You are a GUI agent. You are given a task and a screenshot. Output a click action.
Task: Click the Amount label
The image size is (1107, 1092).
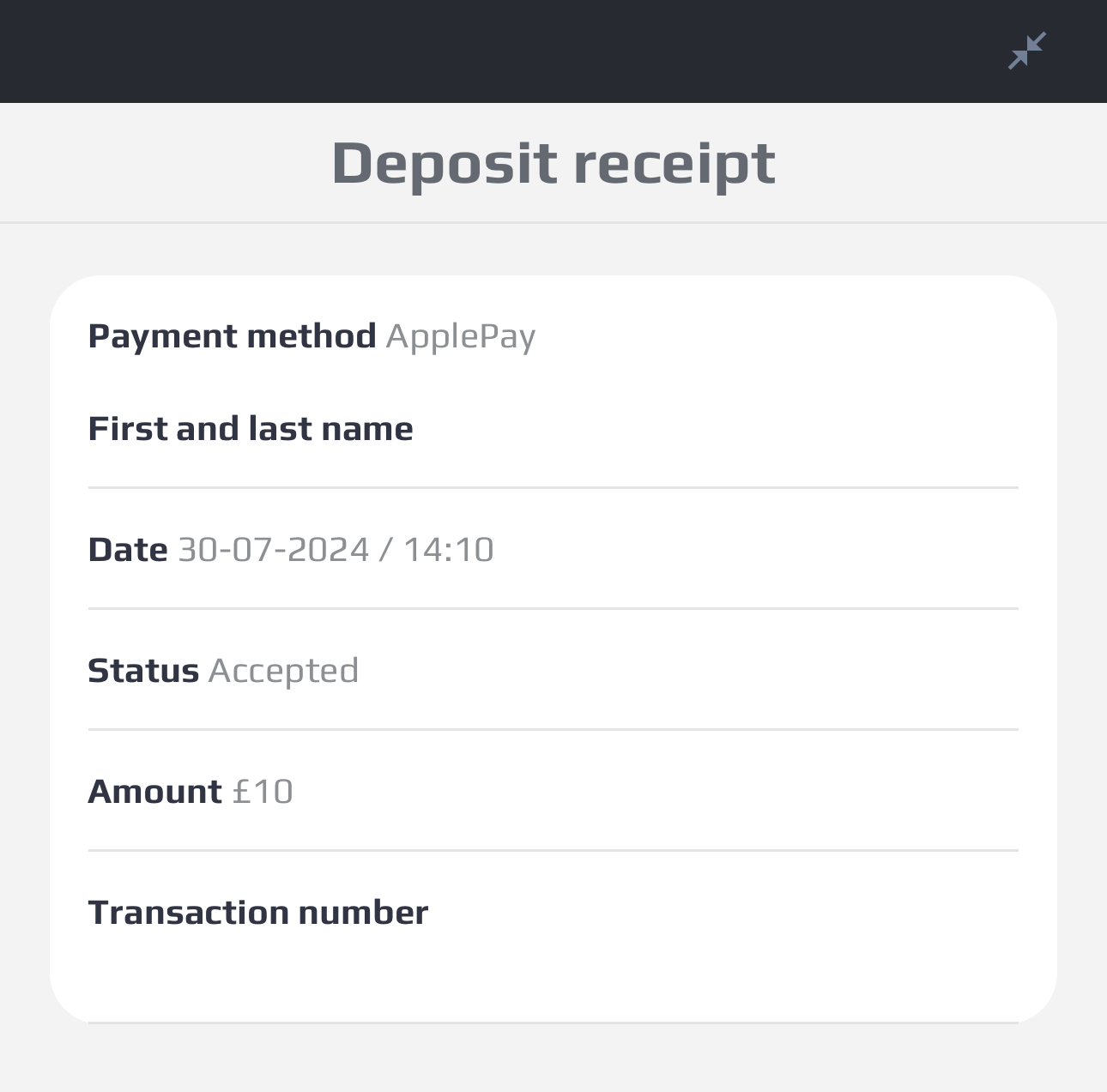154,792
